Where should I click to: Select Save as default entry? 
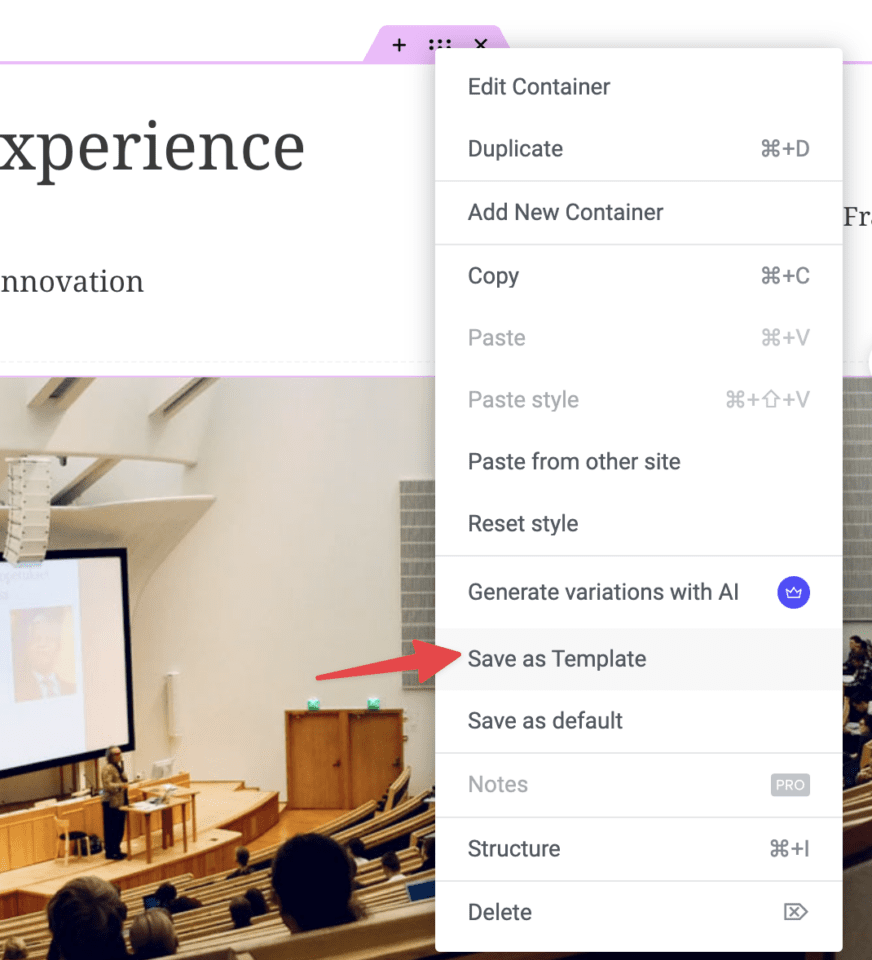click(x=545, y=721)
